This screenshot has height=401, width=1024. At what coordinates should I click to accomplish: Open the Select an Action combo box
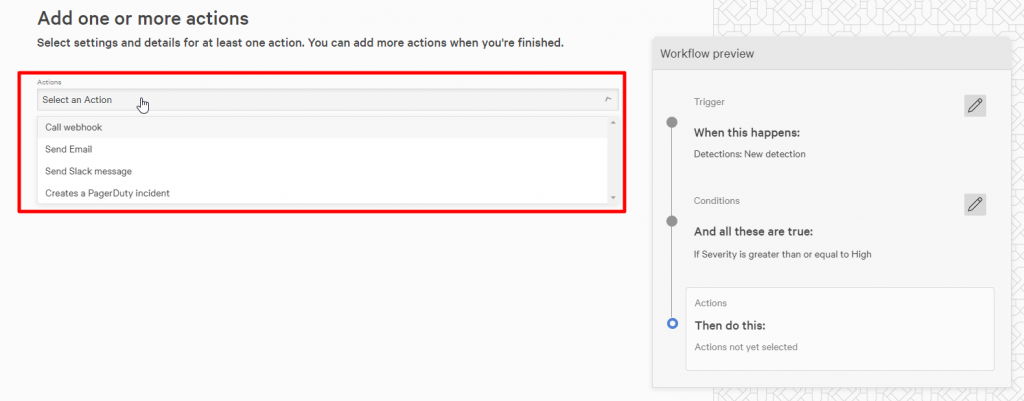(328, 100)
